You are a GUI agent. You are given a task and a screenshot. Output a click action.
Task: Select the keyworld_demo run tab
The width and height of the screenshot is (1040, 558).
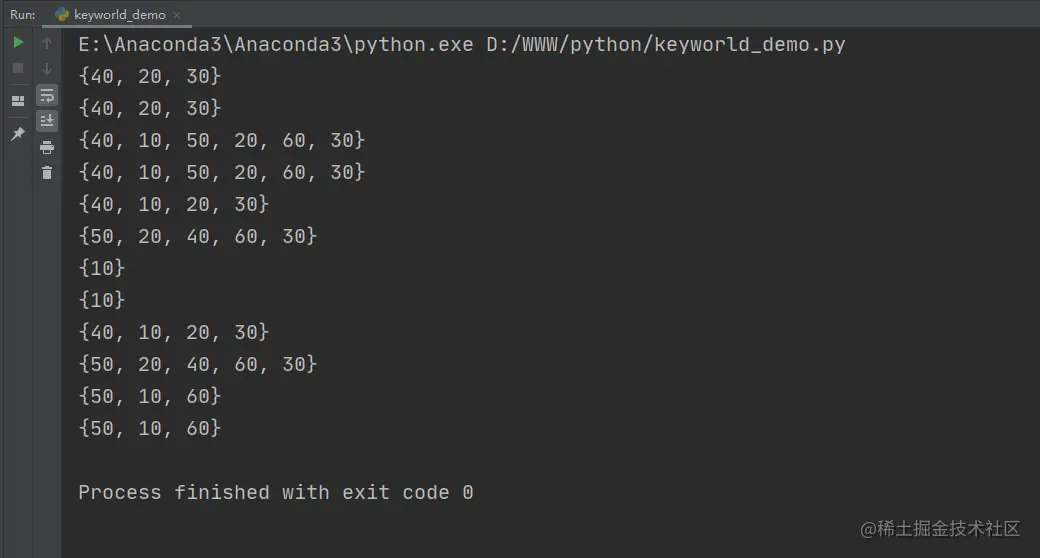pyautogui.click(x=117, y=15)
